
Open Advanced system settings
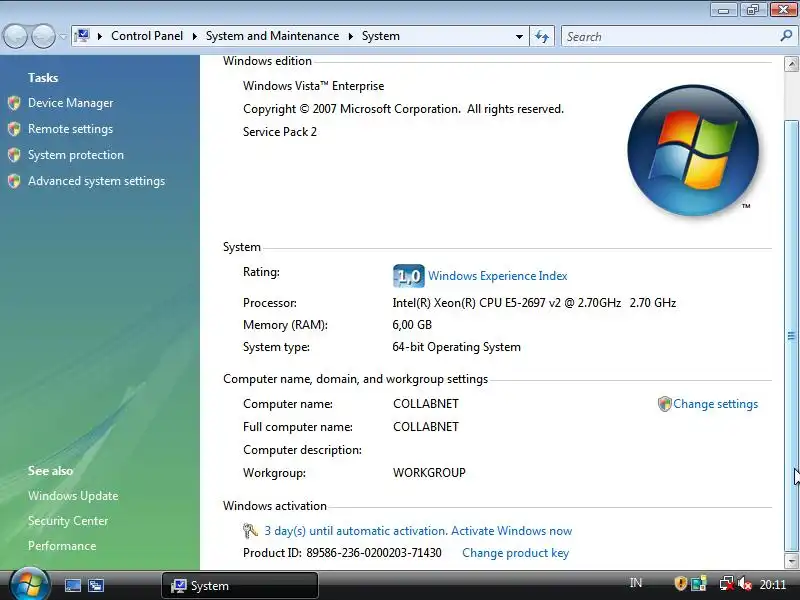point(96,181)
